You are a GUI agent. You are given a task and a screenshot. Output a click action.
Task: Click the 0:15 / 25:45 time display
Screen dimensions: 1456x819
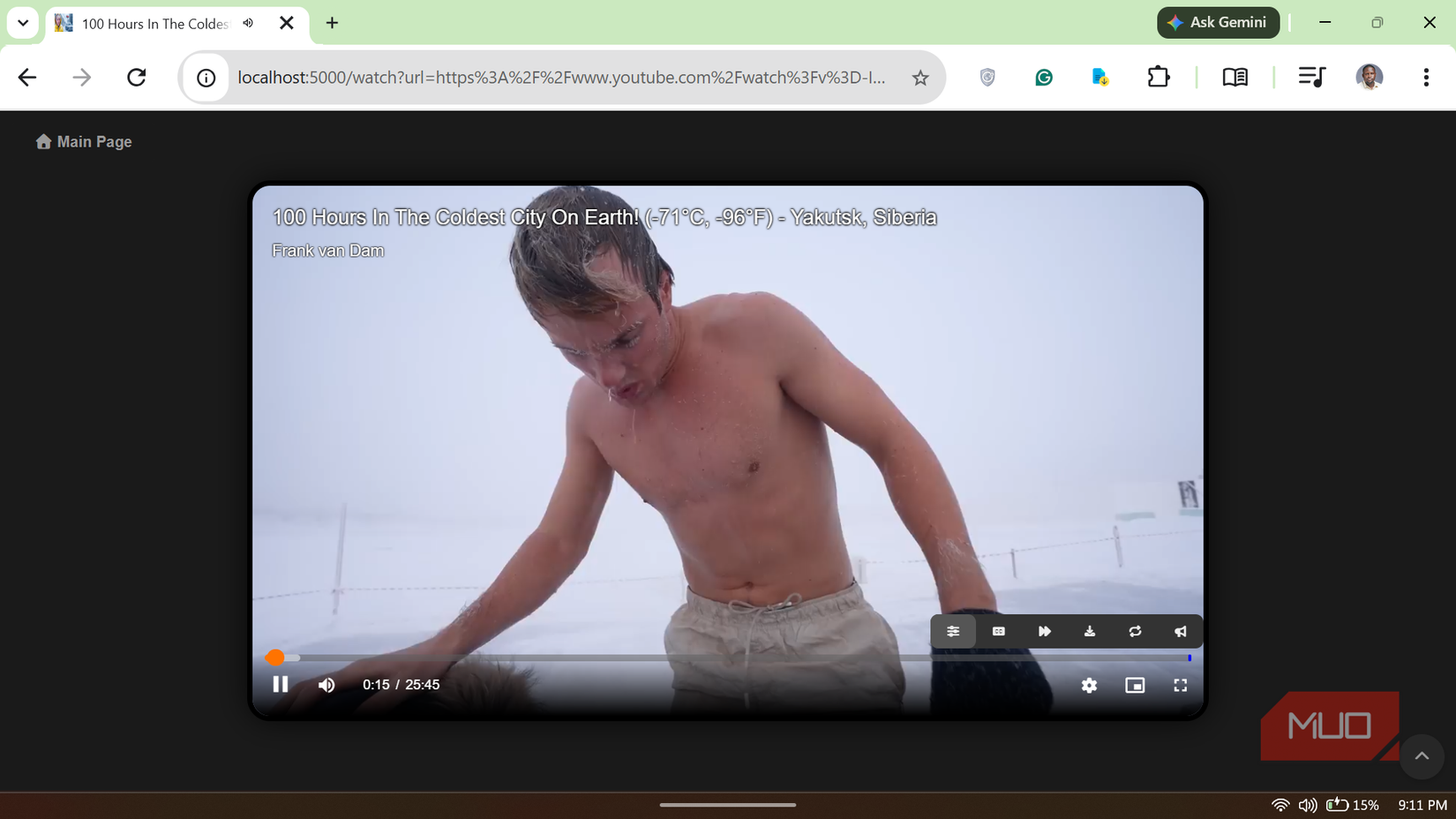point(402,685)
